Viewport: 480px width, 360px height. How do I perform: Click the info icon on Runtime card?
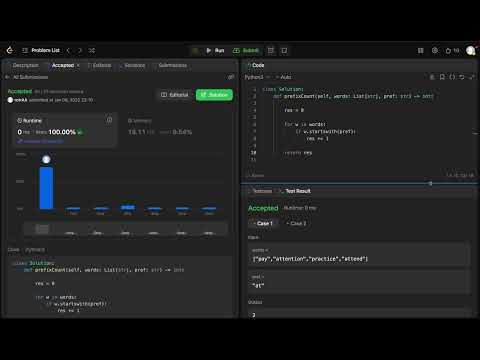coord(109,120)
